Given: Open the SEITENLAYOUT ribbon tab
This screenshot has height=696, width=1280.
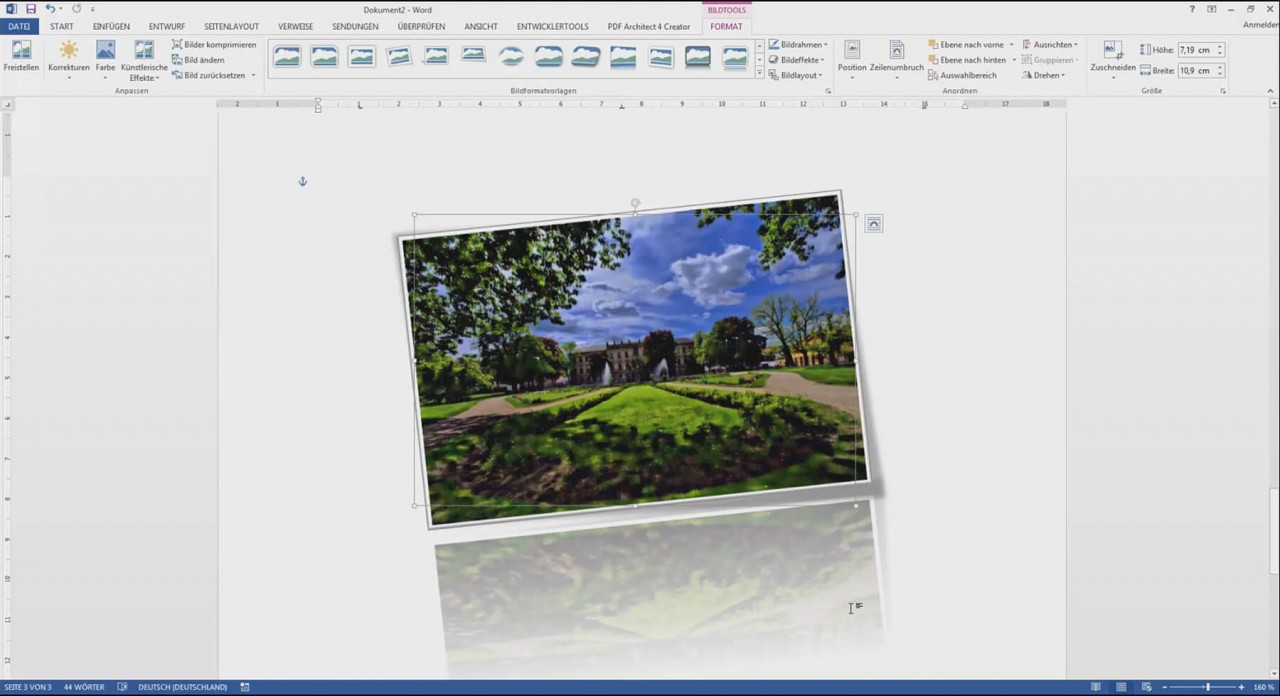Looking at the screenshot, I should pos(231,26).
